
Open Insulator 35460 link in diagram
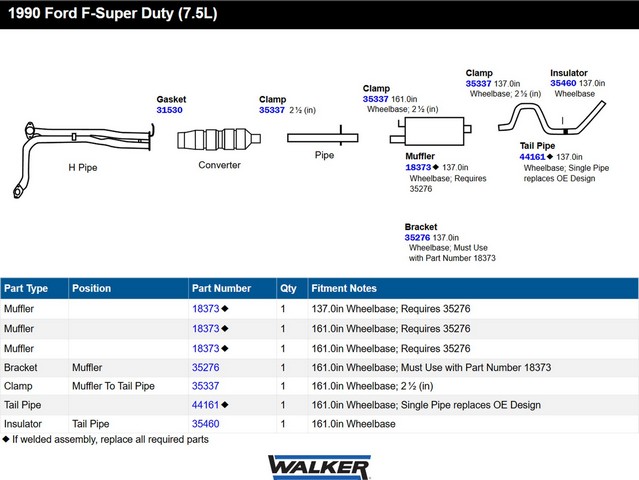(563, 83)
